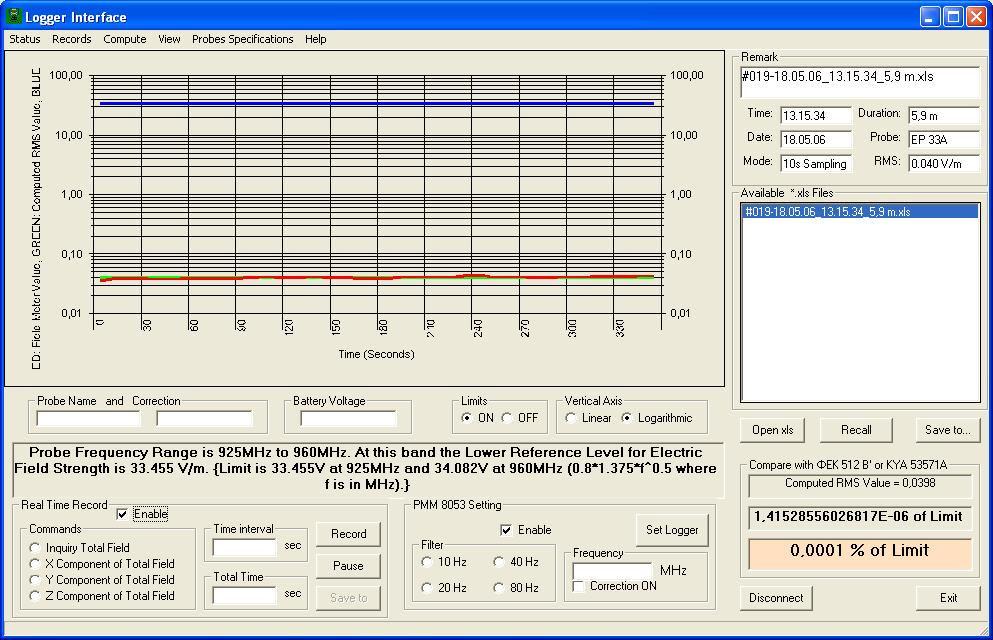This screenshot has height=640, width=993.
Task: Click the Time (Seconds) axis label
Action: 376,354
